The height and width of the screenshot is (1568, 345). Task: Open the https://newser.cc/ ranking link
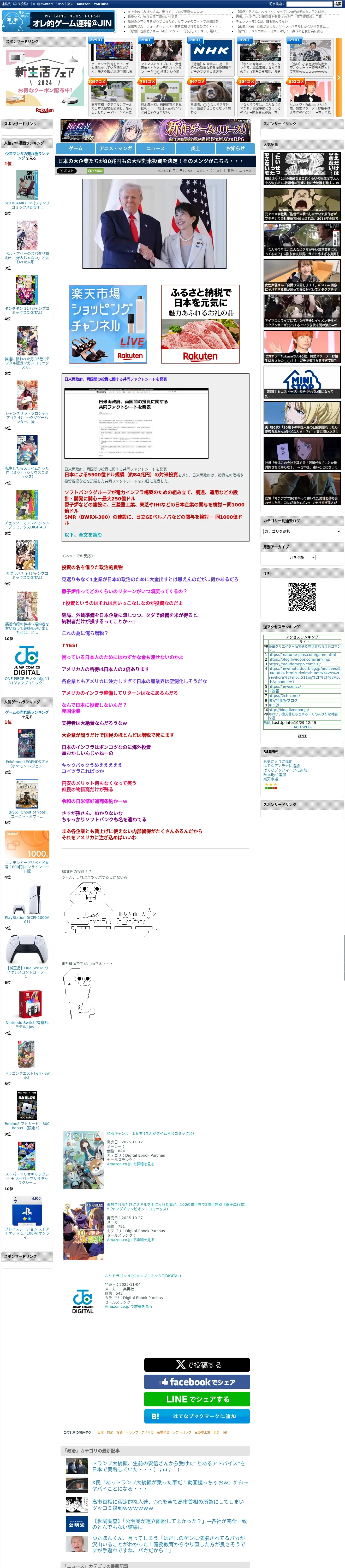[285, 687]
